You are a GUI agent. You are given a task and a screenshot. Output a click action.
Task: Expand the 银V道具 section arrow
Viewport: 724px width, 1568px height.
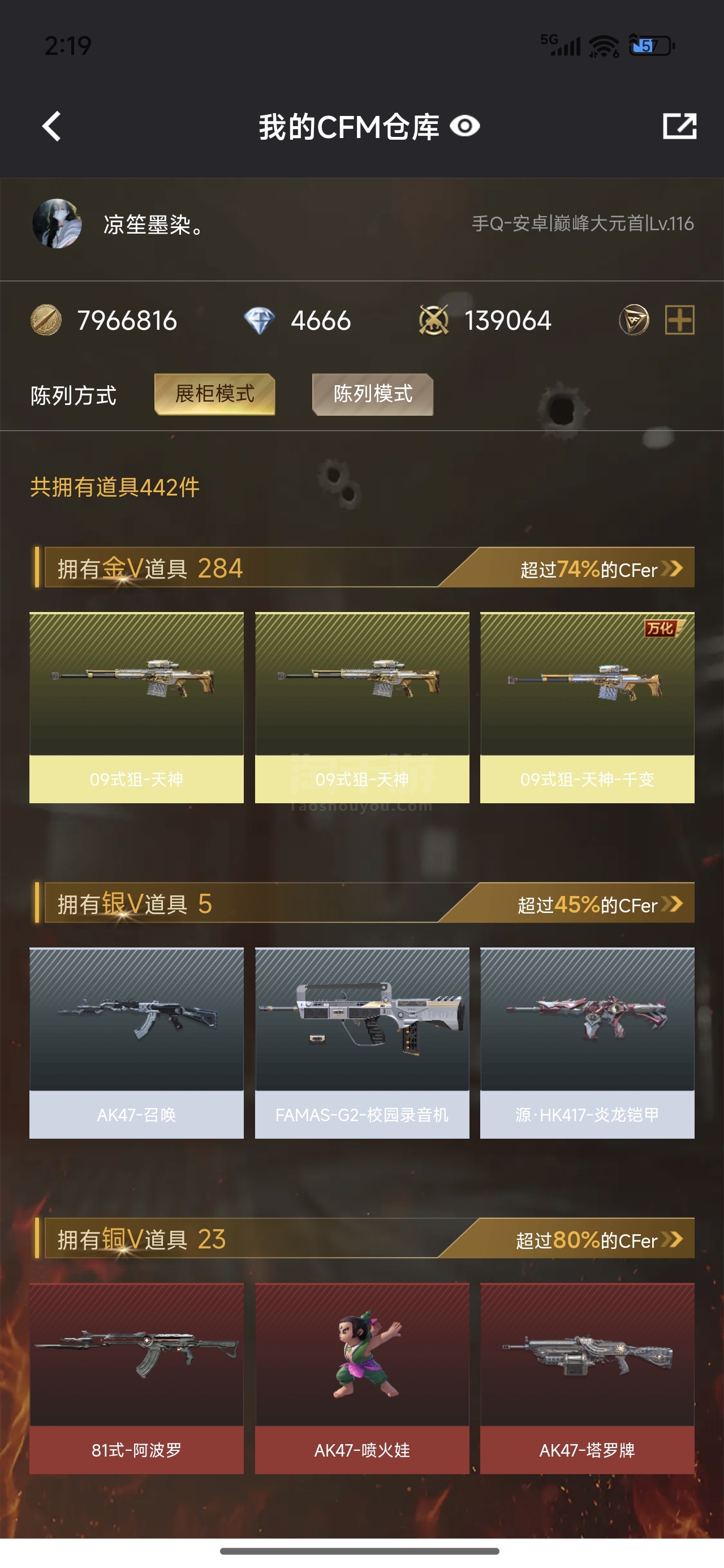click(x=672, y=904)
